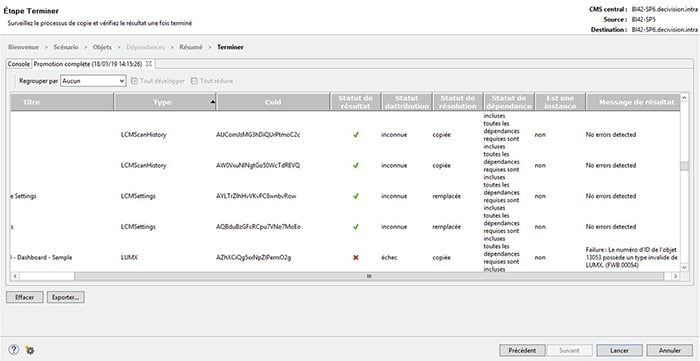Click the vertical scrollbar thumb

(x=685, y=166)
